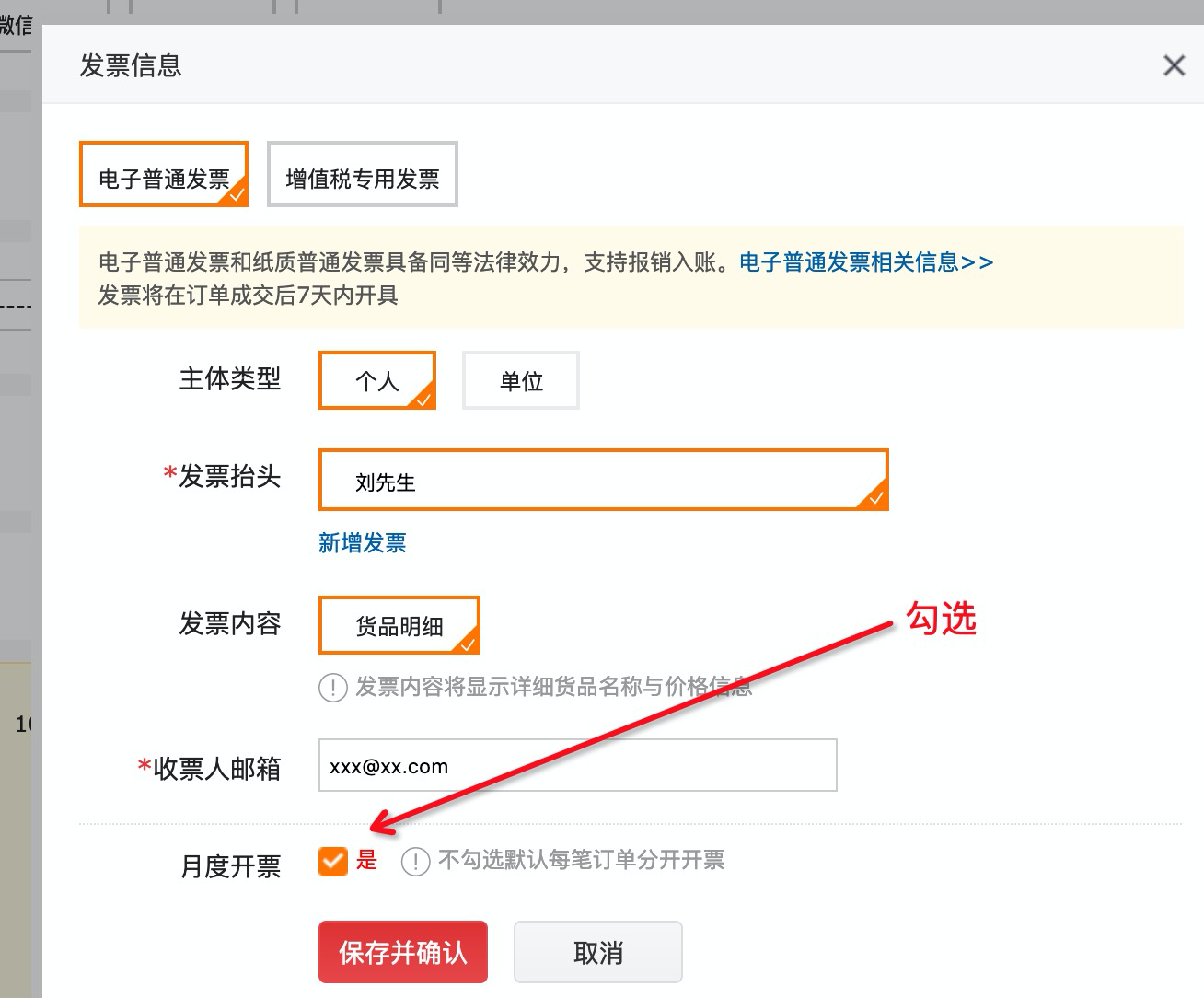Click 保存并确认 button
The image size is (1204, 998).
(403, 952)
